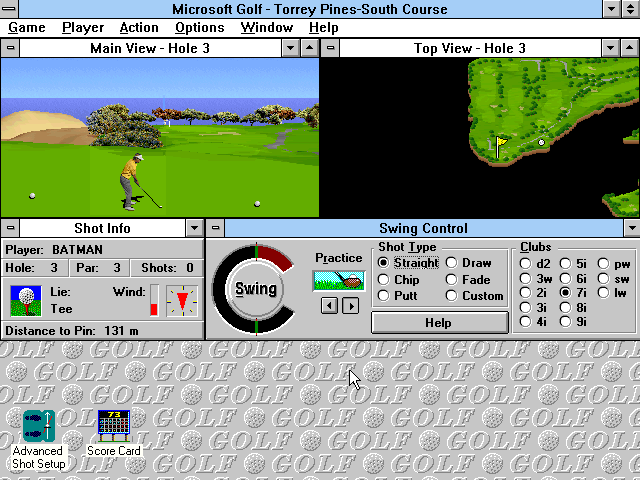Open the Options menu

(x=200, y=27)
